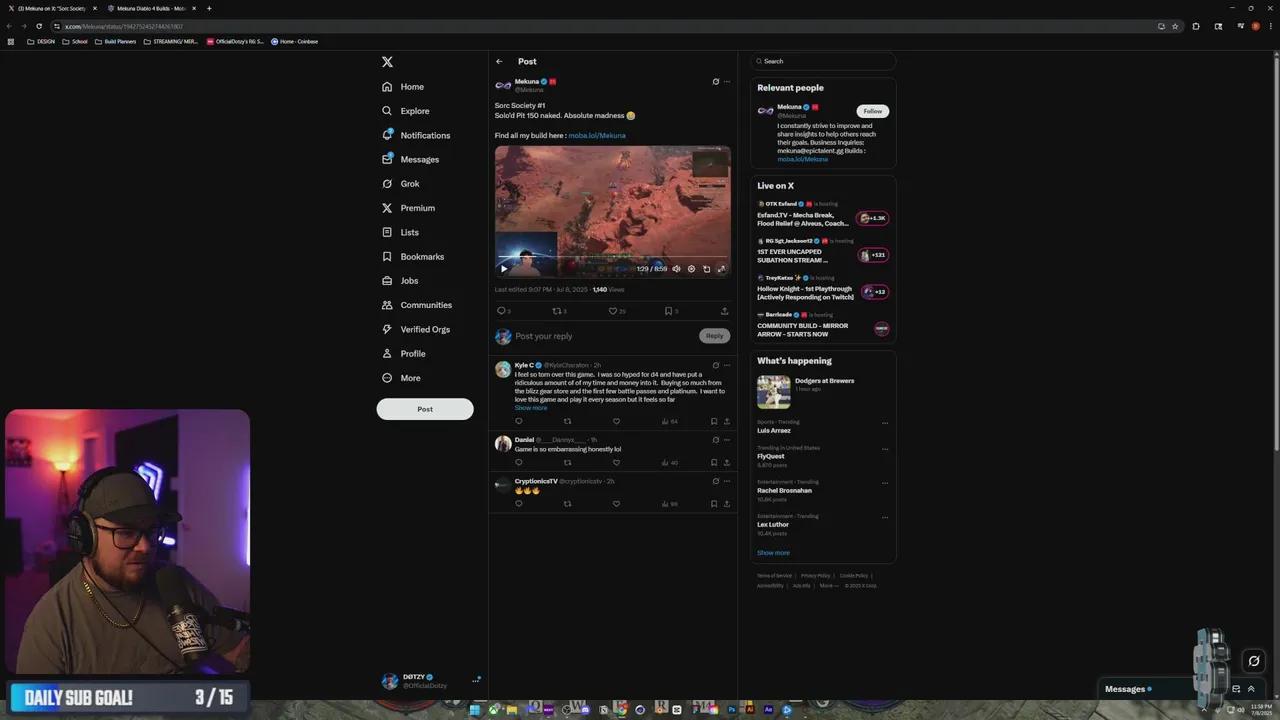Open Explore in the sidebar
The height and width of the screenshot is (720, 1280).
point(406,111)
